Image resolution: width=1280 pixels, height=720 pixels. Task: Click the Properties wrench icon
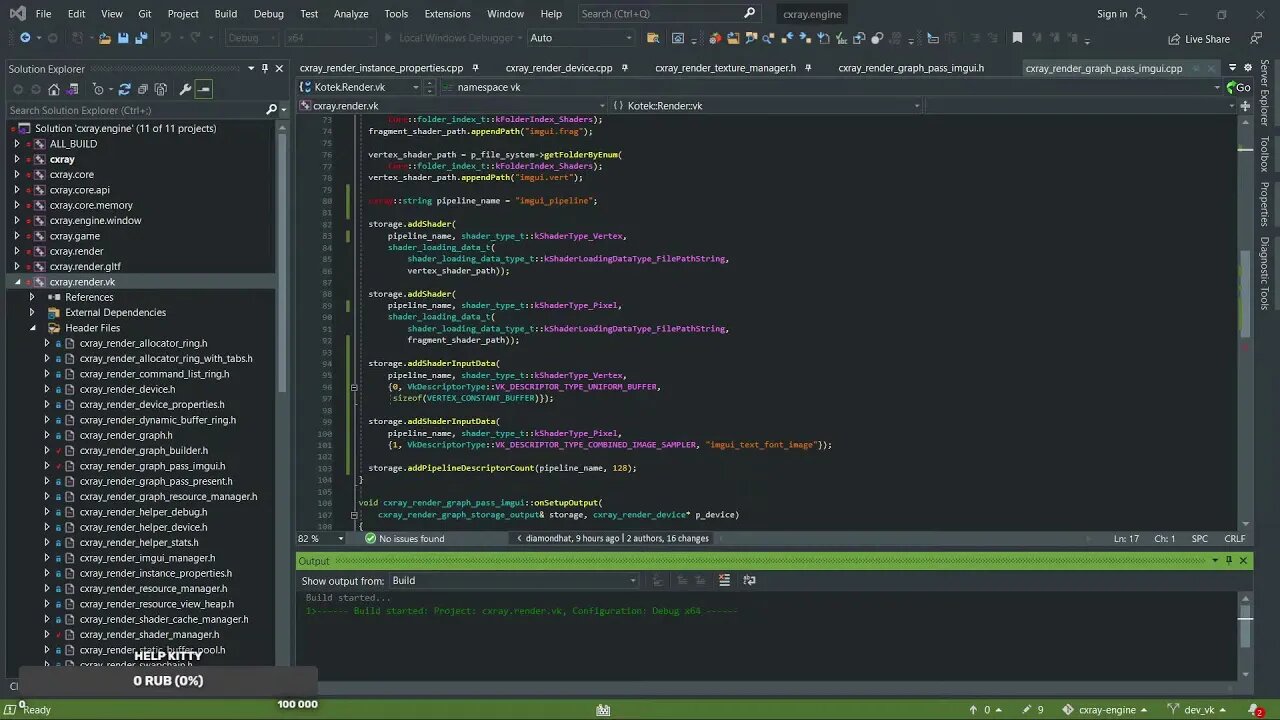185,89
